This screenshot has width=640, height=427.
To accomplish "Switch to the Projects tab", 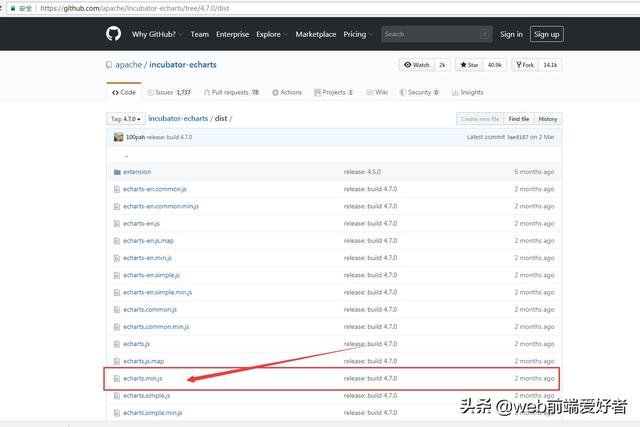I will [333, 92].
